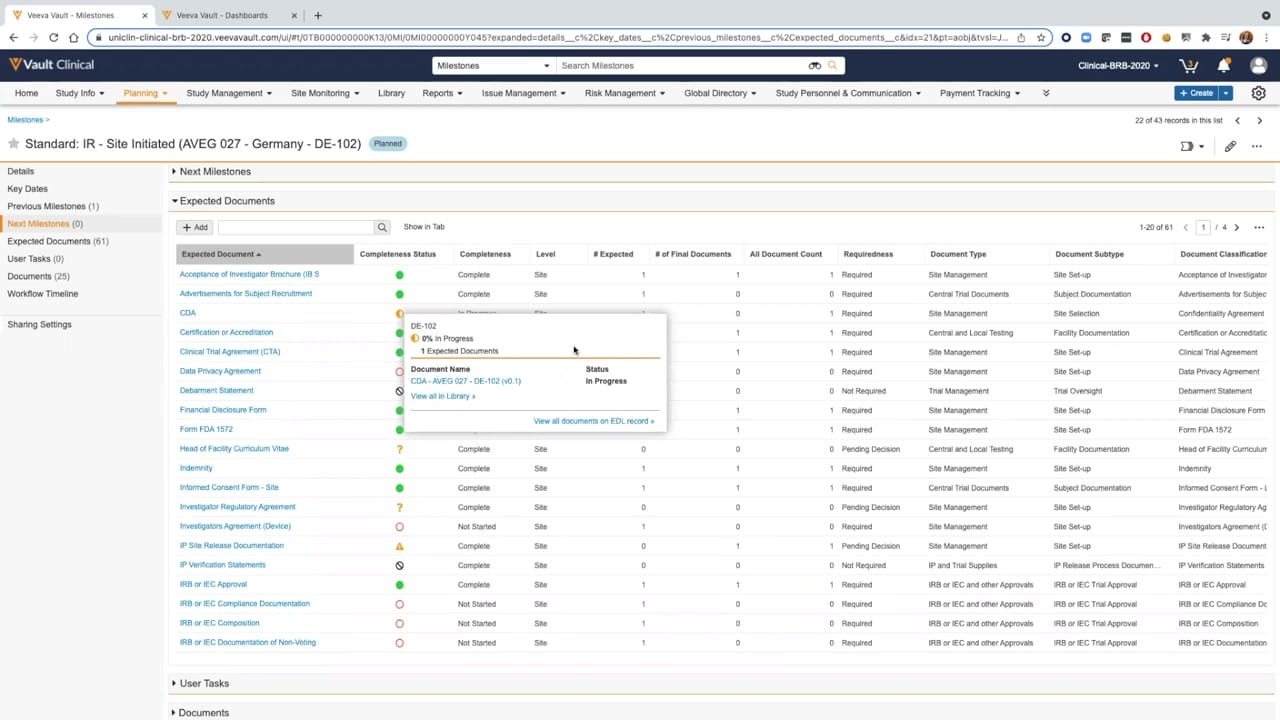Show more navigation tabs with double chevron
Screen dimensions: 1280x720
1046,93
